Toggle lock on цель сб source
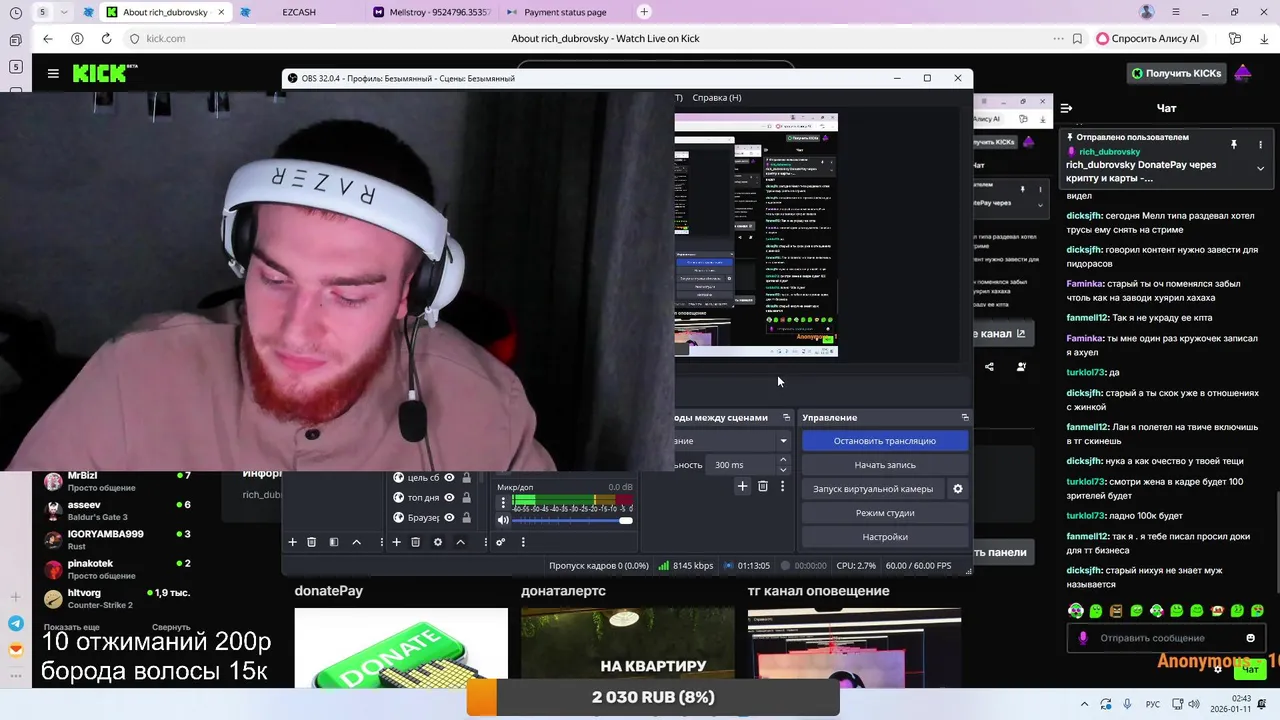 pos(466,477)
